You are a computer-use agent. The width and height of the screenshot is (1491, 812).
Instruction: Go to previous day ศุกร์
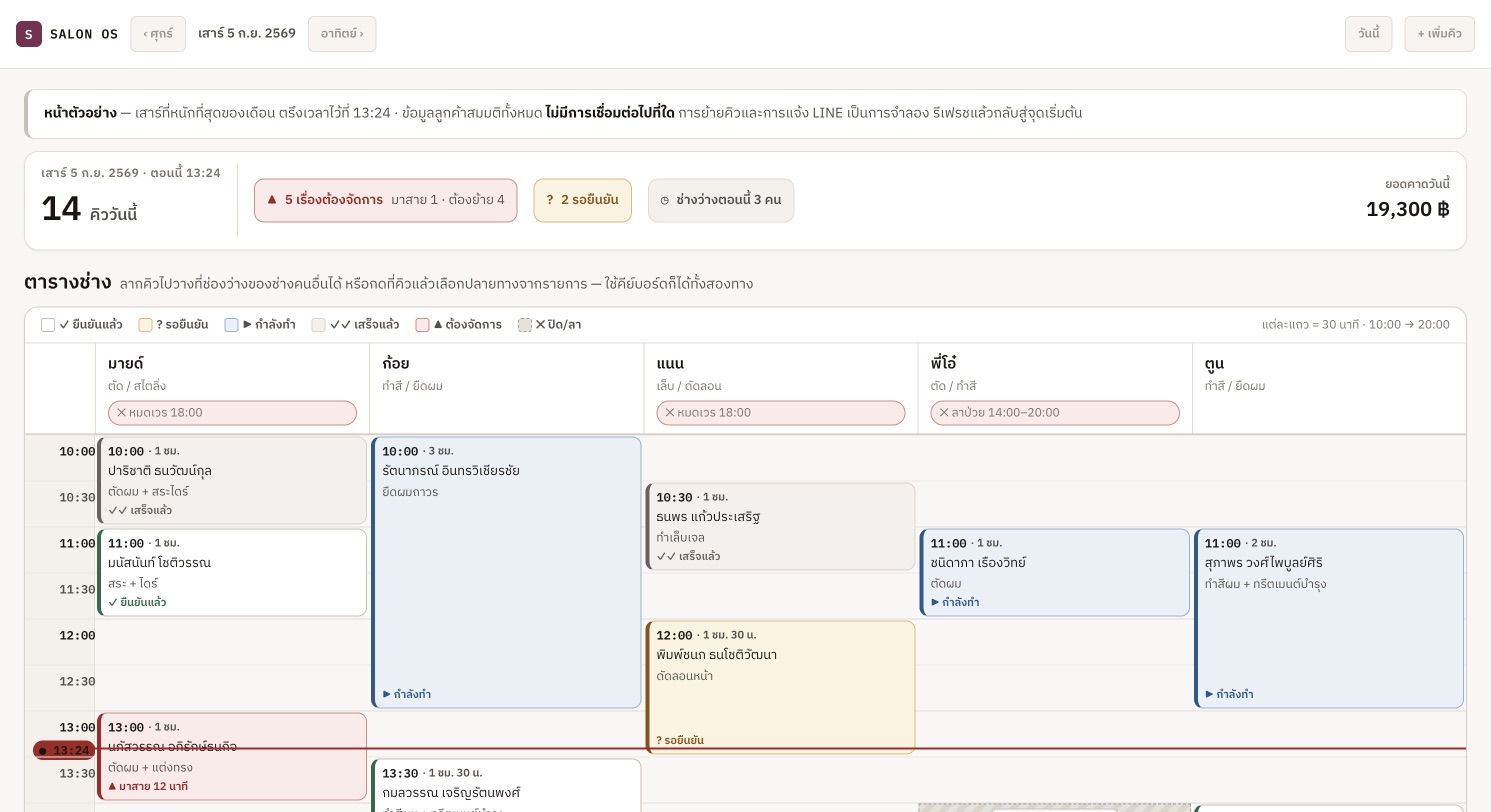(158, 34)
